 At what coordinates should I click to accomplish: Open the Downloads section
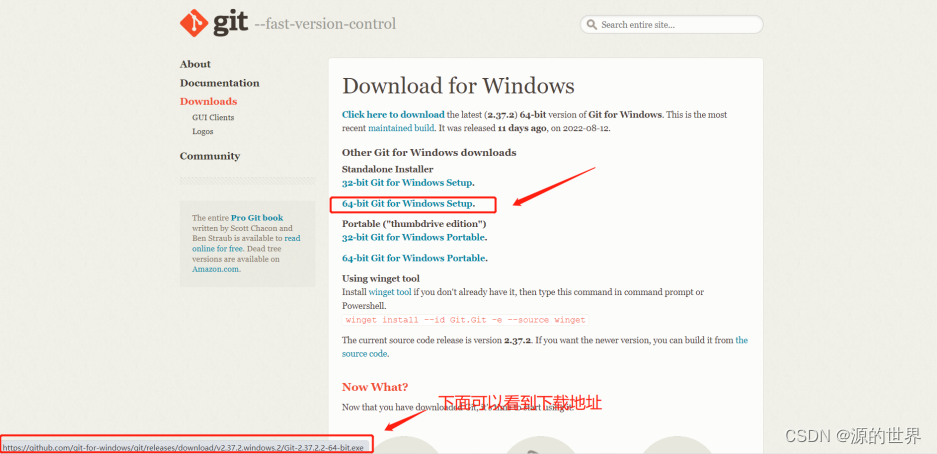(x=209, y=102)
